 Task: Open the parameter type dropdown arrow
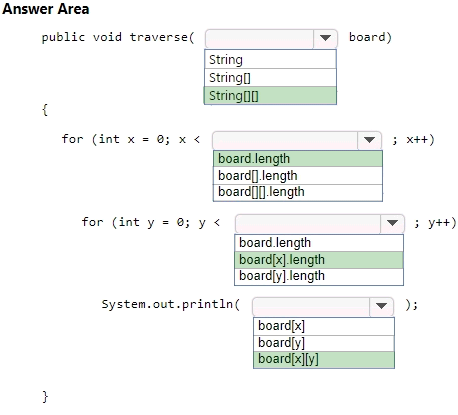point(325,39)
